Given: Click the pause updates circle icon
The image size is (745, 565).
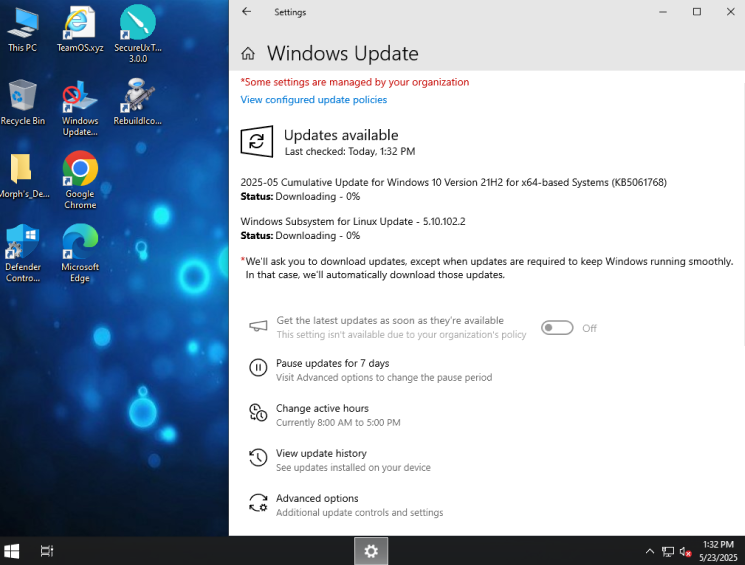Looking at the screenshot, I should point(258,368).
